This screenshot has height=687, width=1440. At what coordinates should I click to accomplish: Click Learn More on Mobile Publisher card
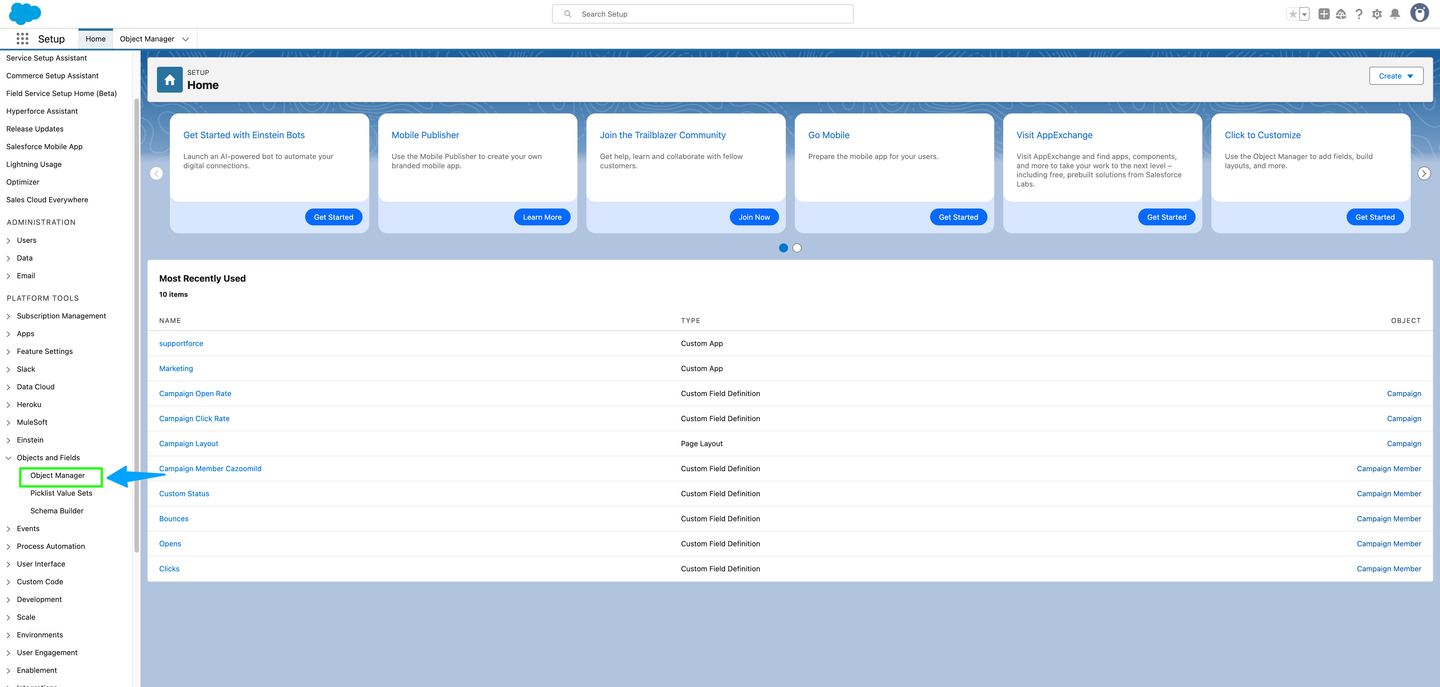pos(542,217)
